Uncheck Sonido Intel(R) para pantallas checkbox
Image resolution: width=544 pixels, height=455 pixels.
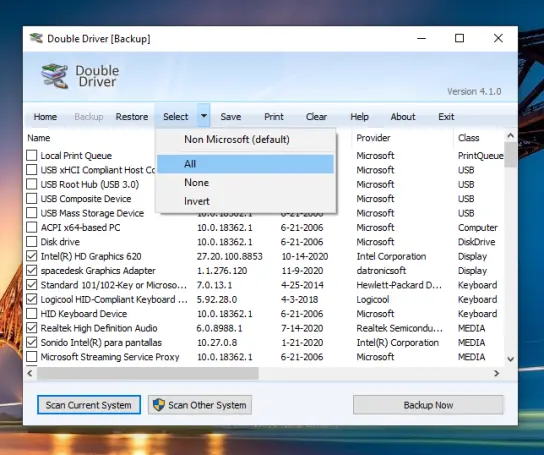(32, 343)
